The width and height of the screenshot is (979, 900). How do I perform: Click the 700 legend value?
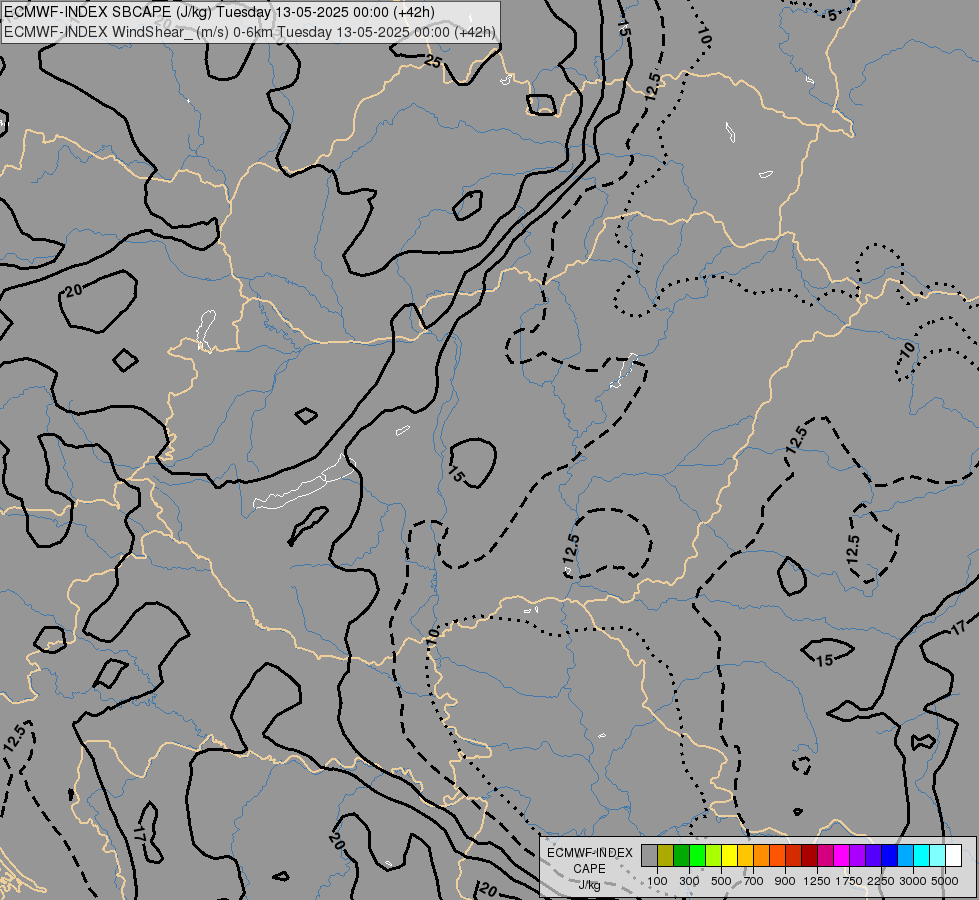[x=754, y=881]
